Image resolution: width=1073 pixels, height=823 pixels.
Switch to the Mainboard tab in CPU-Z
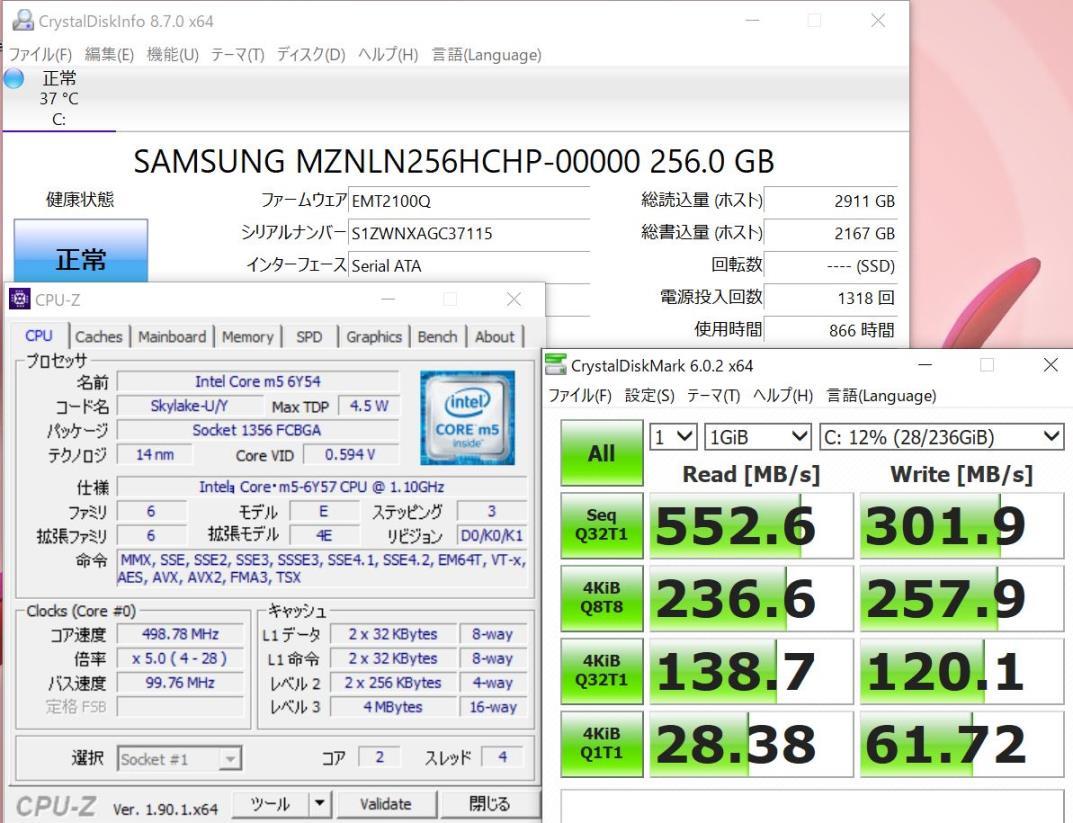coord(172,337)
